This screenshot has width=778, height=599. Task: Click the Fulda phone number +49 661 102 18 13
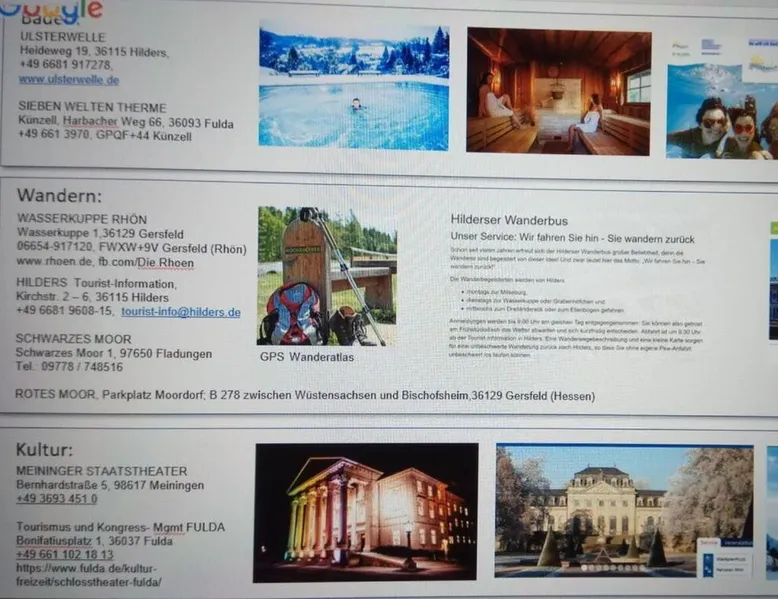coord(65,554)
